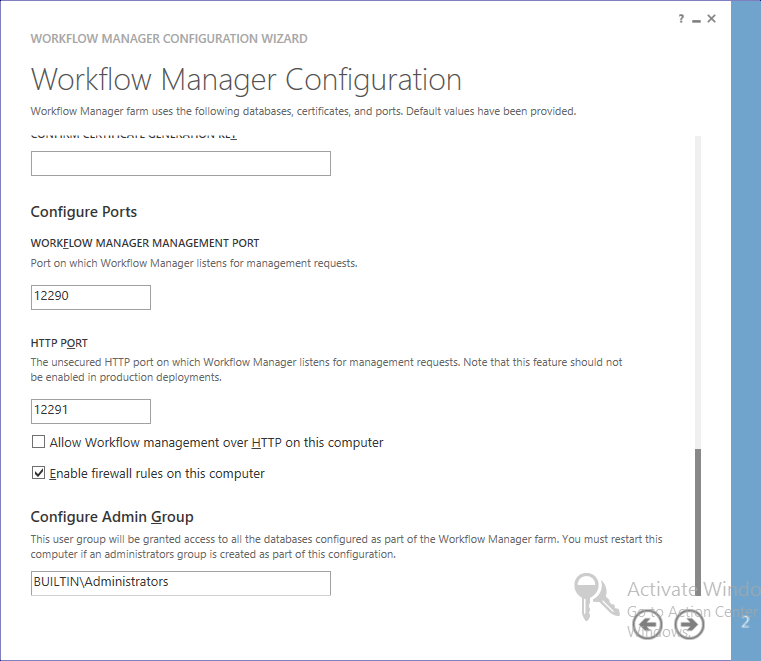761x661 pixels.
Task: Click the HTTP Port label
Action: [59, 343]
